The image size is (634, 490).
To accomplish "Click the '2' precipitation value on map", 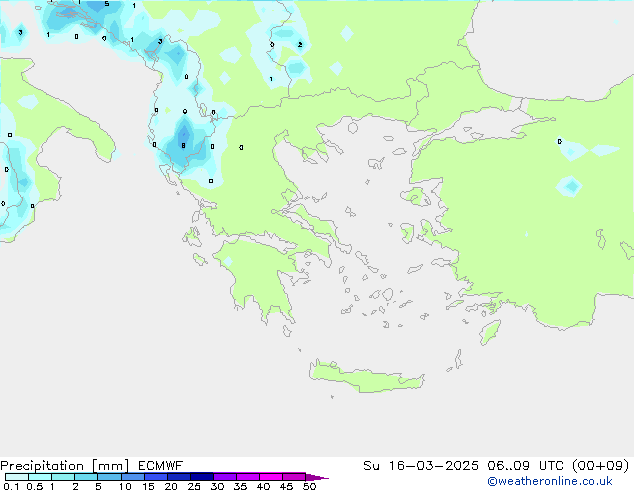I will [x=300, y=44].
